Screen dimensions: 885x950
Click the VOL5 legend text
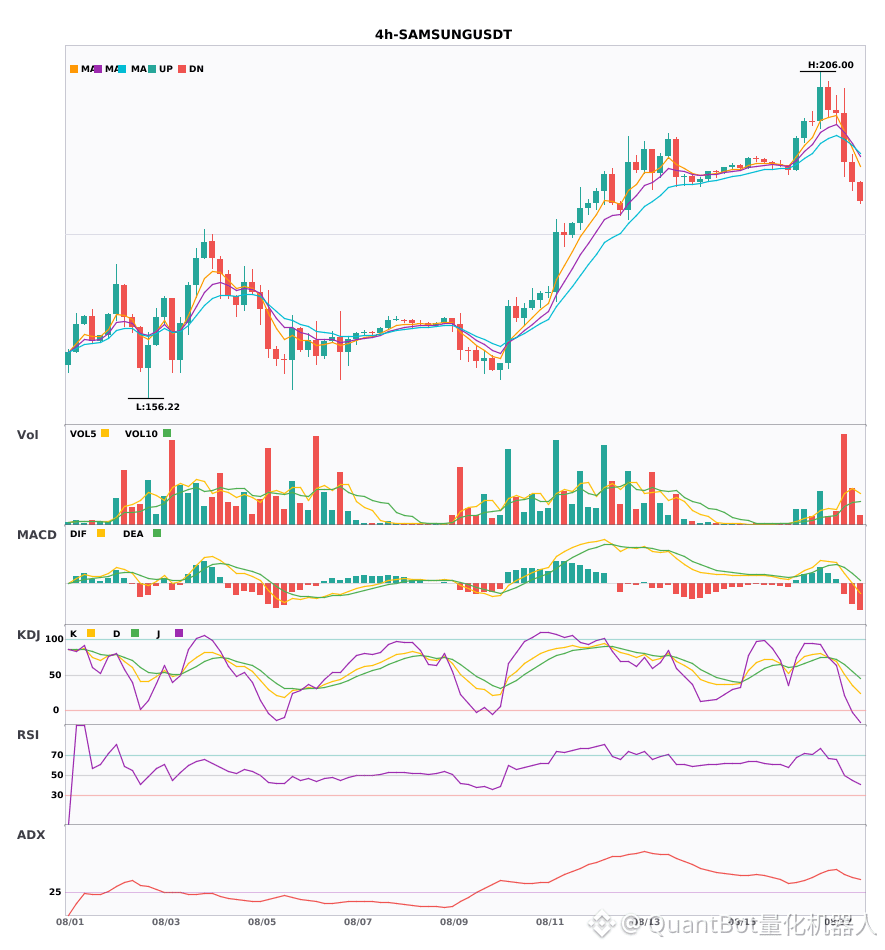83,434
